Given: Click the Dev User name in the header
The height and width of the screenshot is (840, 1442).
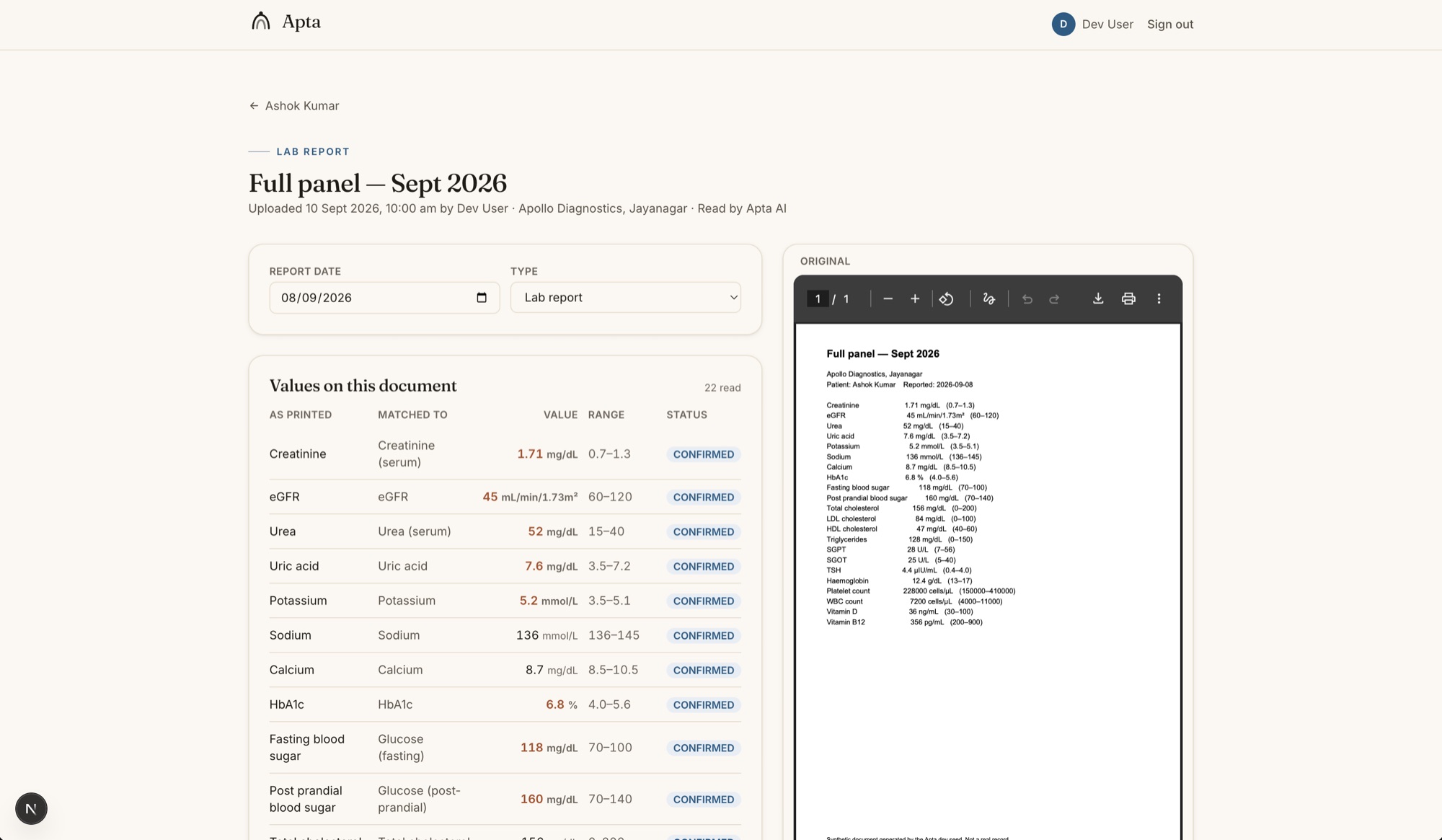Looking at the screenshot, I should tap(1107, 24).
